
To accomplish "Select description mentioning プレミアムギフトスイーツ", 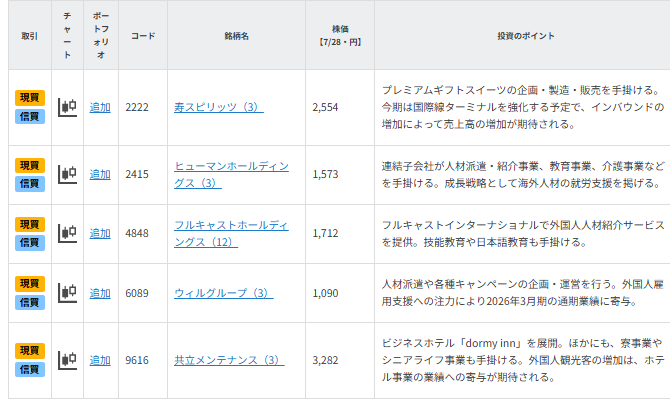I will click(523, 107).
